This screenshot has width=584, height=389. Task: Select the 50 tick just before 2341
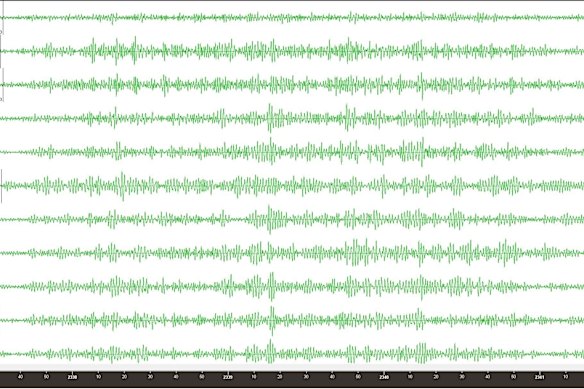(x=514, y=377)
